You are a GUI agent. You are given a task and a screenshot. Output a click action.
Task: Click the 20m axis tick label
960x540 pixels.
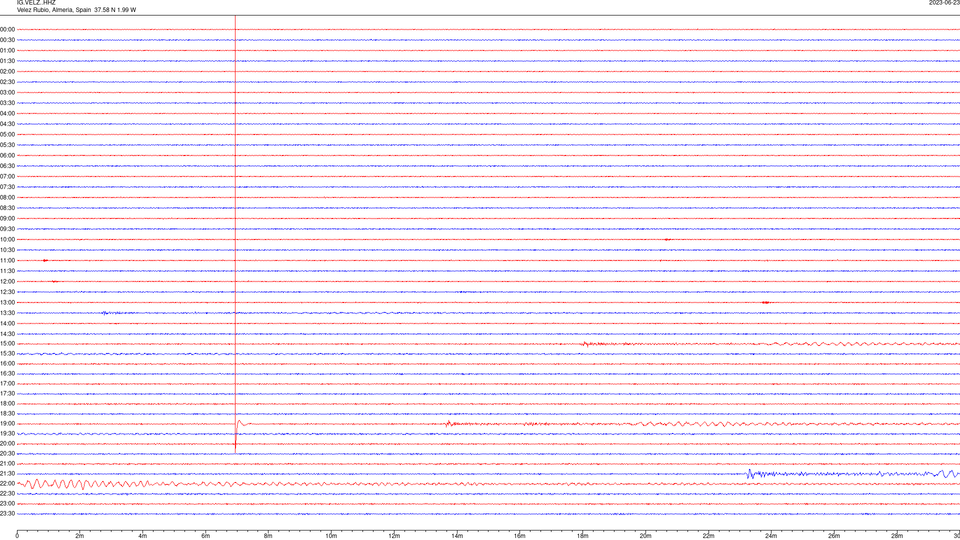645,536
